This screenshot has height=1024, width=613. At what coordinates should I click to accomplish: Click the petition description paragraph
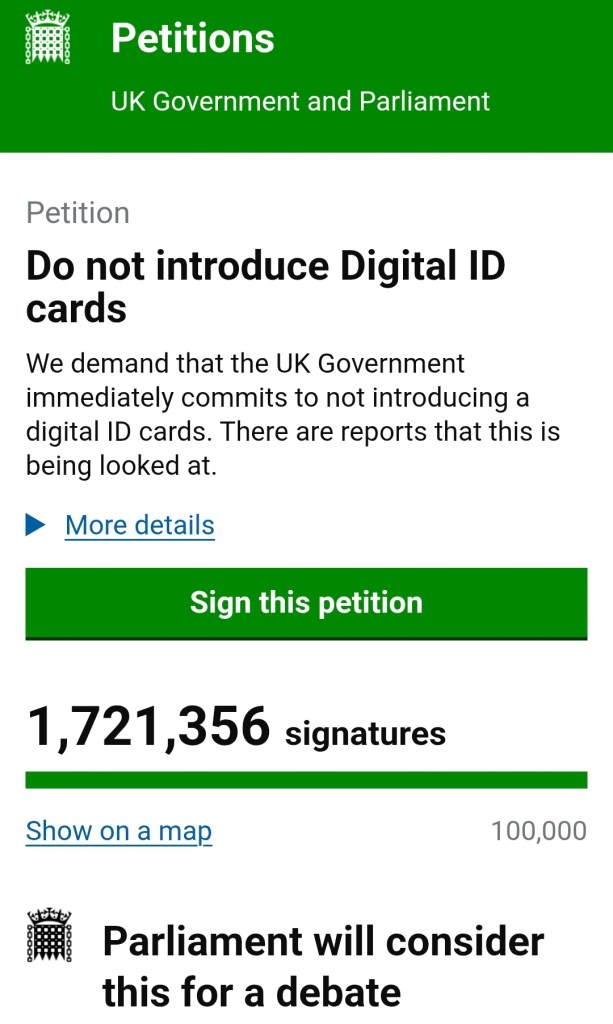click(292, 414)
